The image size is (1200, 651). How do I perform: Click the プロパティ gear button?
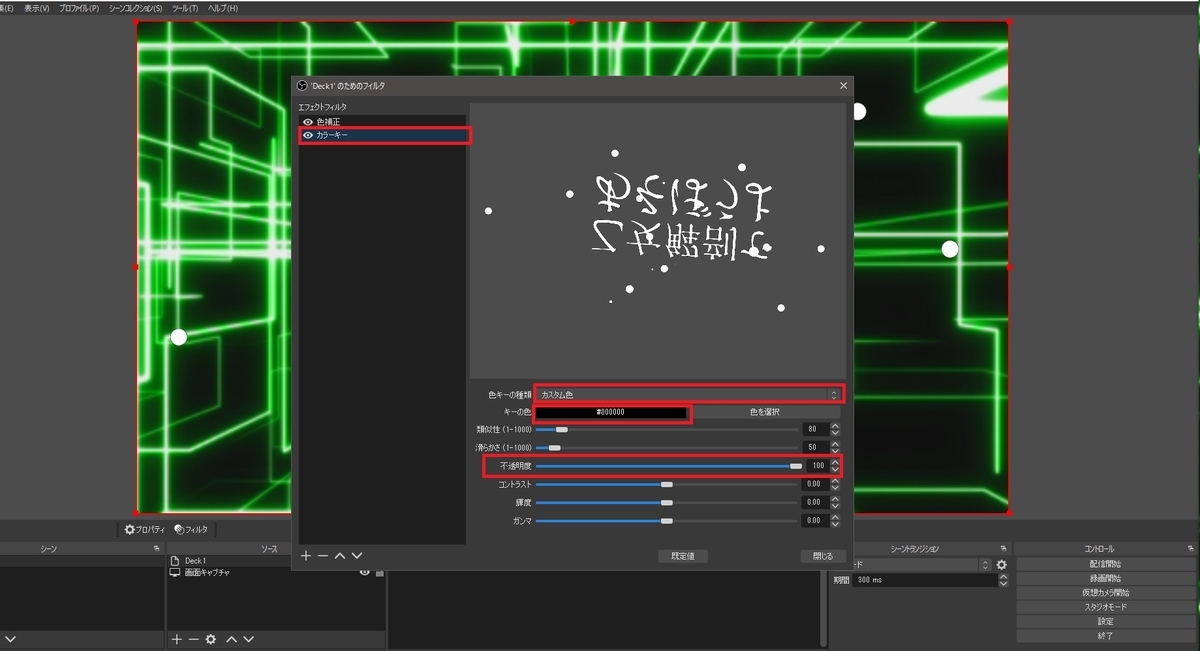point(144,529)
